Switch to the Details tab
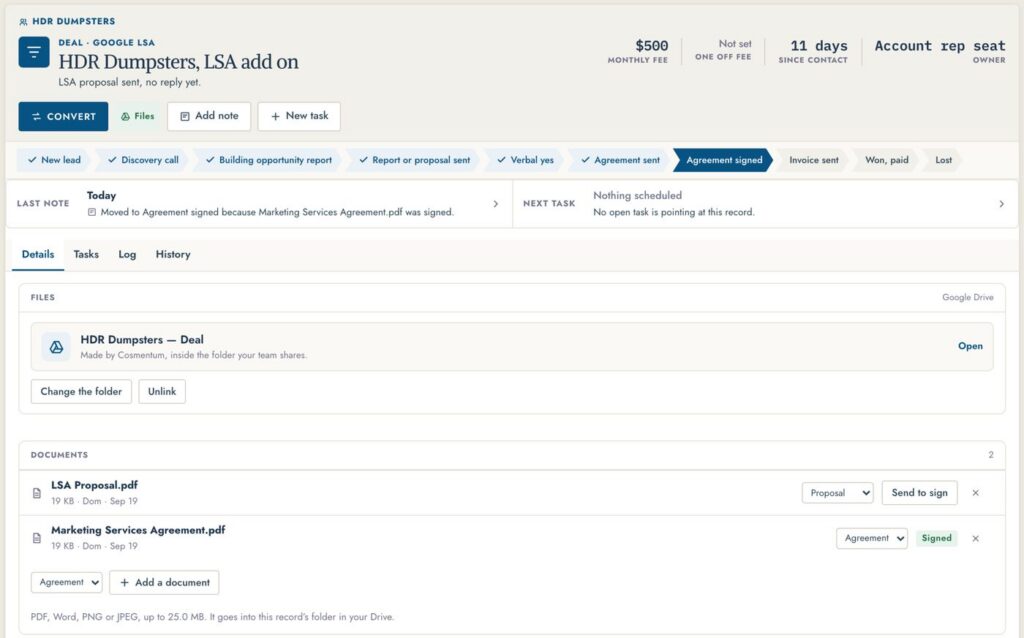Screen dimensions: 1024x638 point(38,255)
